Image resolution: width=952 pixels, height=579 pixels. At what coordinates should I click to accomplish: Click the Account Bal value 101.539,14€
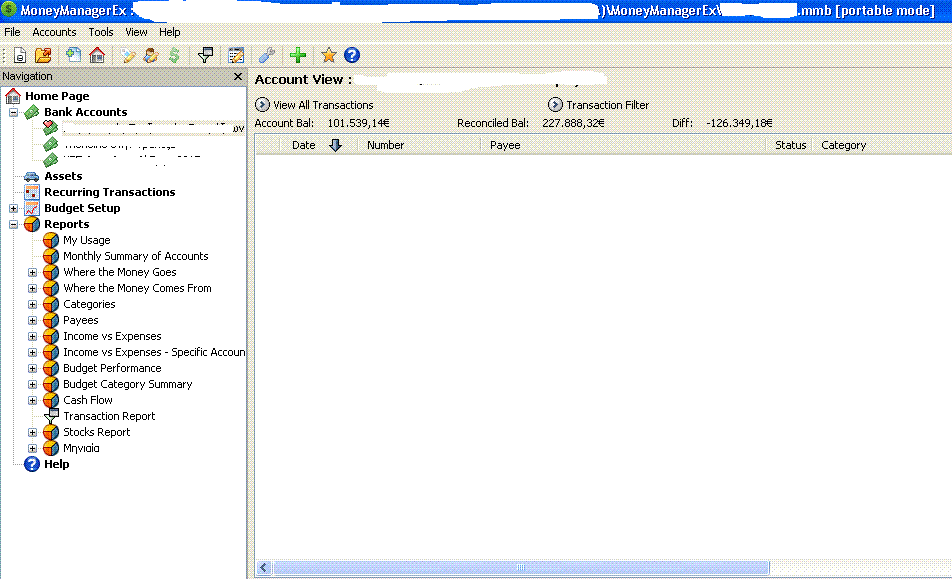pyautogui.click(x=358, y=123)
